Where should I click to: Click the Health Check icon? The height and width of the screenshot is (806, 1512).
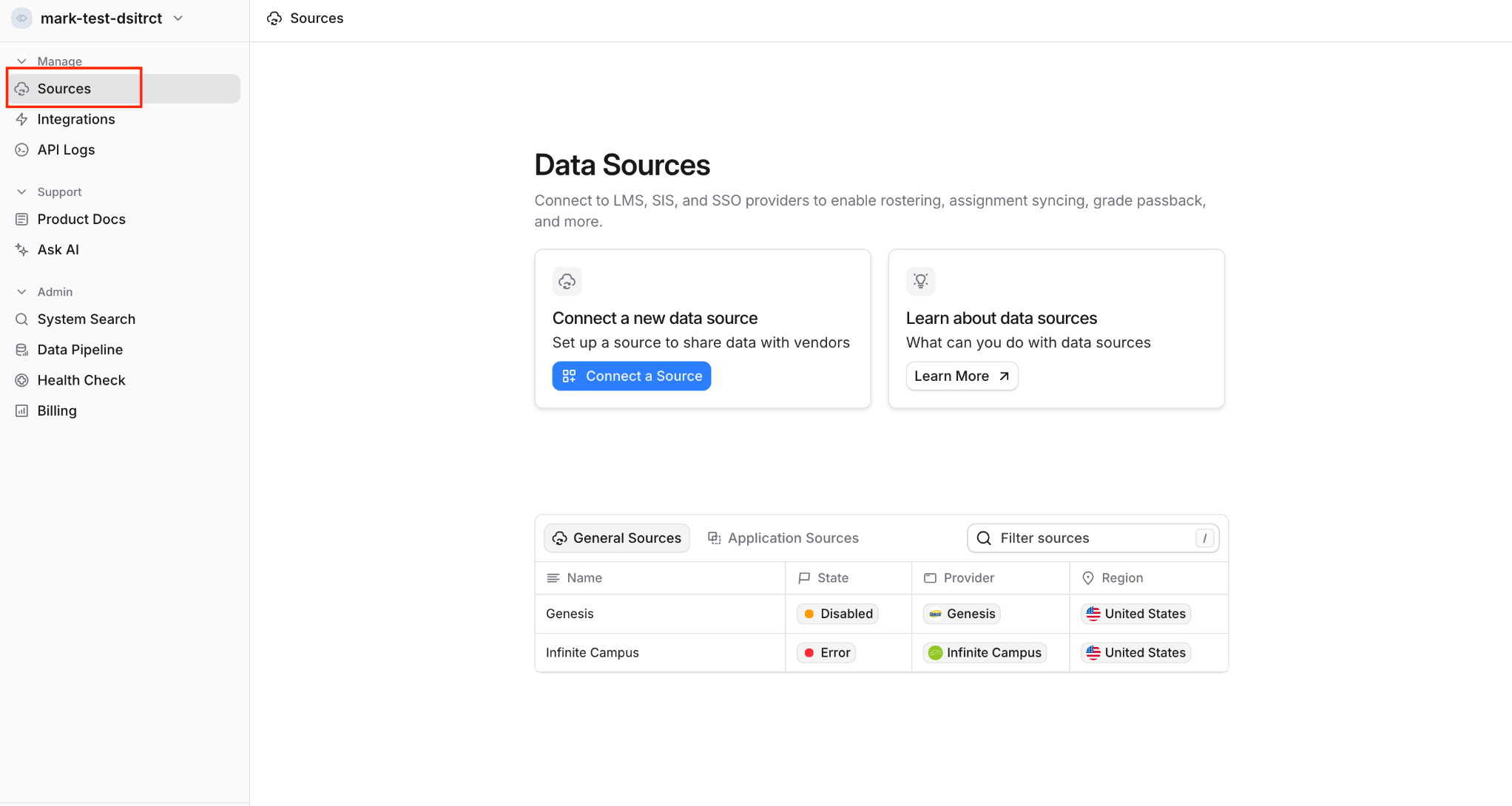pyautogui.click(x=22, y=380)
